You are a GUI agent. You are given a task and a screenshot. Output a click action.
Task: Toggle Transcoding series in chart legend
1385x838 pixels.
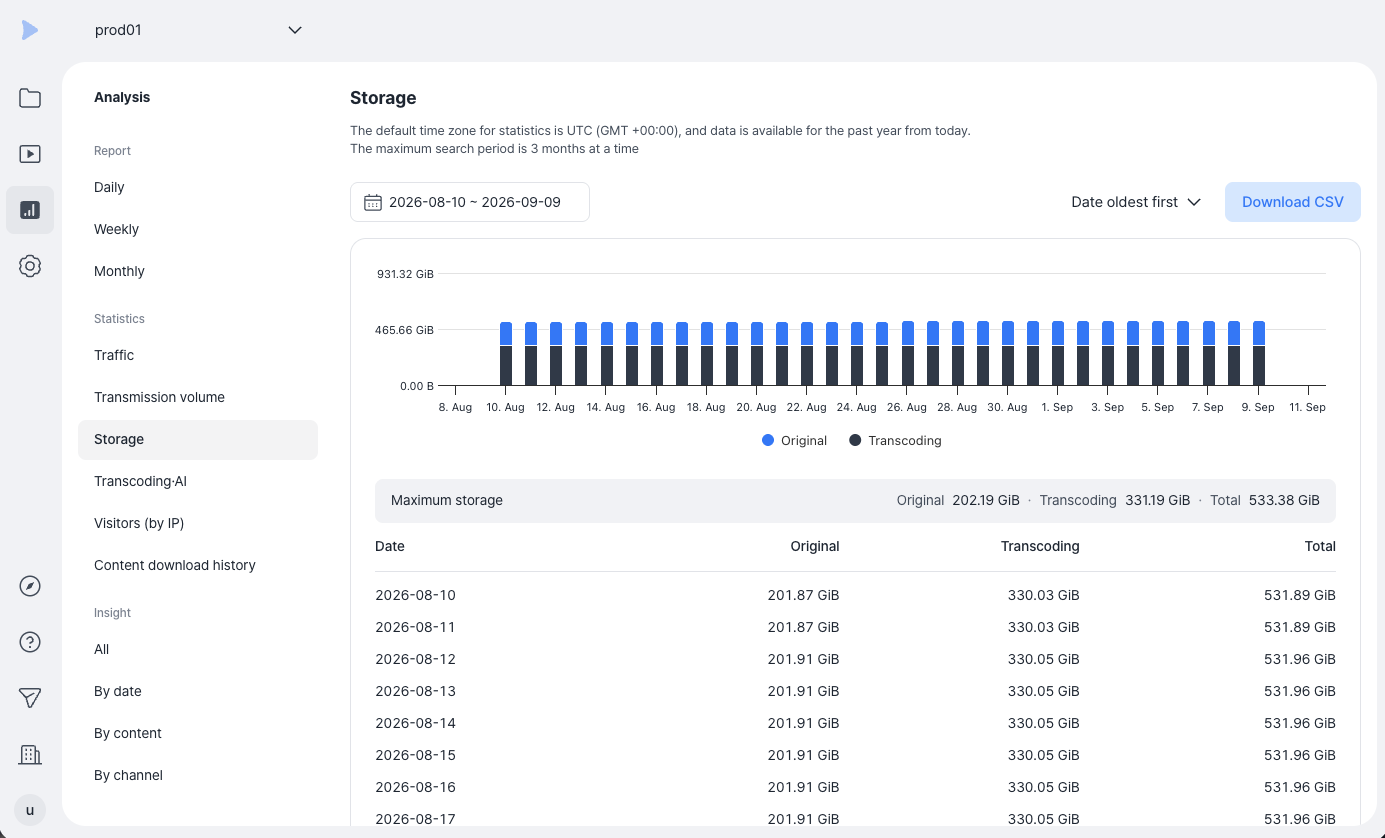(x=895, y=440)
